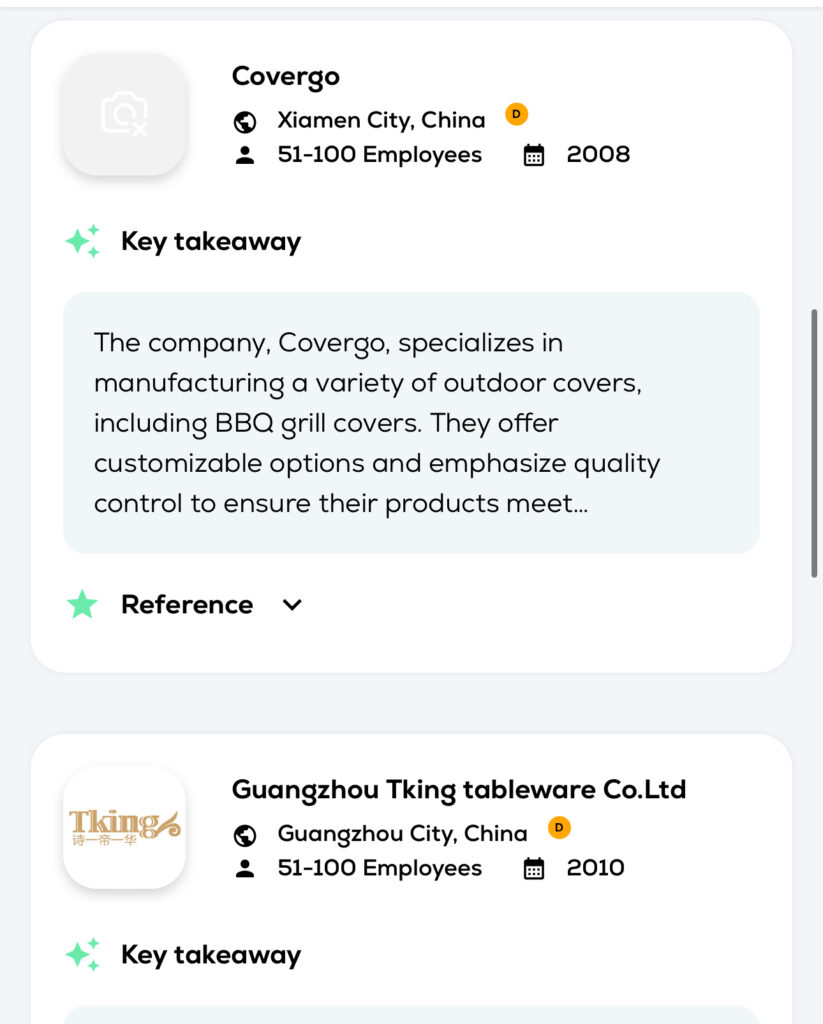The image size is (823, 1024).
Task: Expand the Reference chevron in Covergo card
Action: (292, 604)
